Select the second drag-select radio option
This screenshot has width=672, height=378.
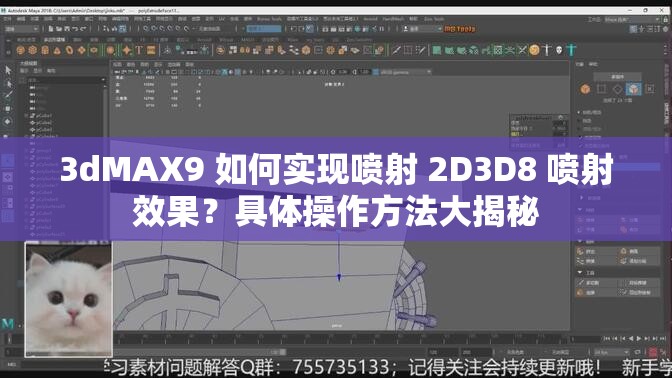(579, 121)
